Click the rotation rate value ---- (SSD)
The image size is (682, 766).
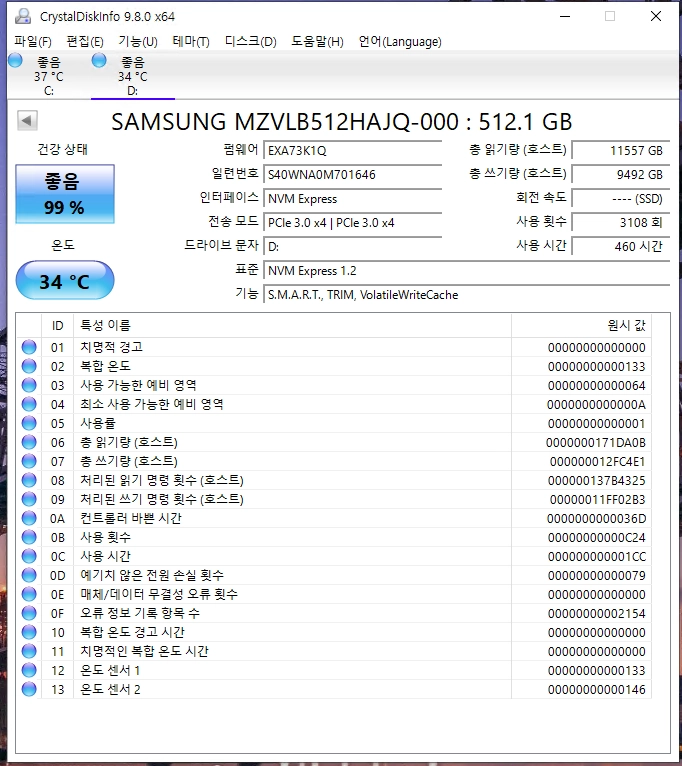[x=620, y=199]
